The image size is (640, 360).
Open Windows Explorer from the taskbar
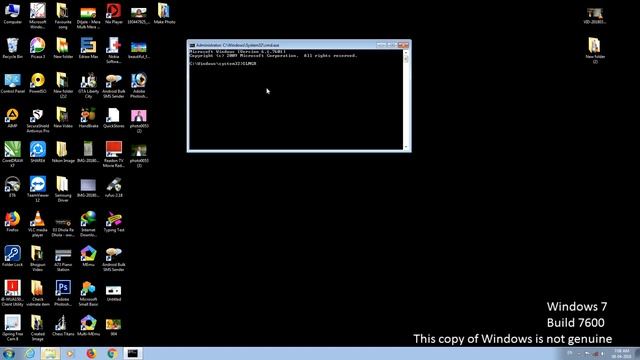point(50,353)
